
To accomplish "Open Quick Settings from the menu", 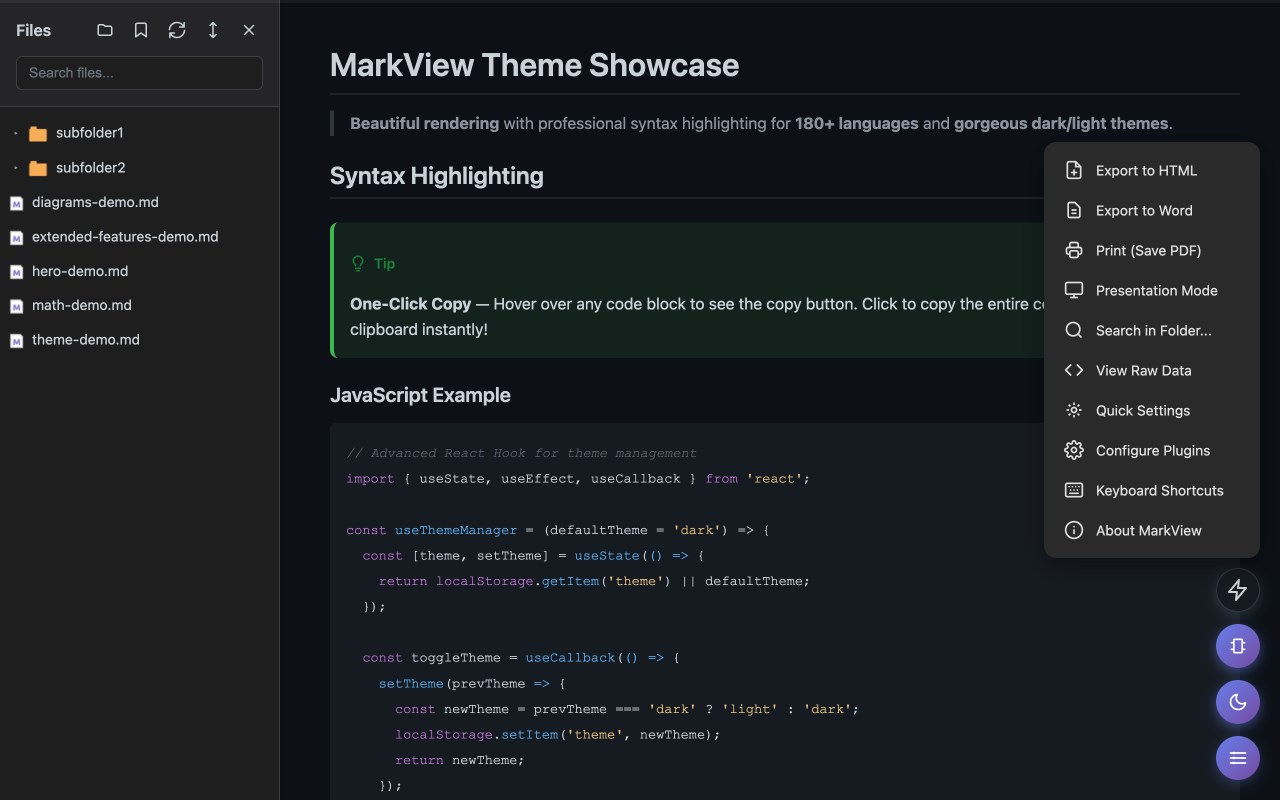I will pyautogui.click(x=1152, y=410).
